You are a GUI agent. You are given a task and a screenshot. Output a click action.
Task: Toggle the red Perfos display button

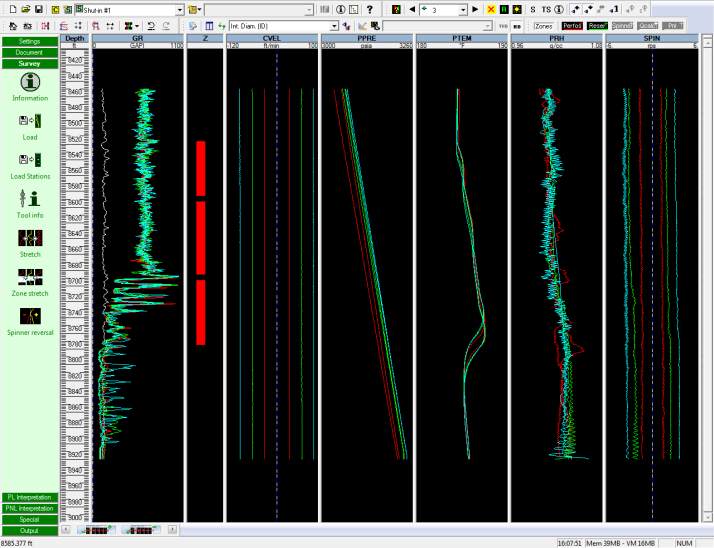[572, 26]
